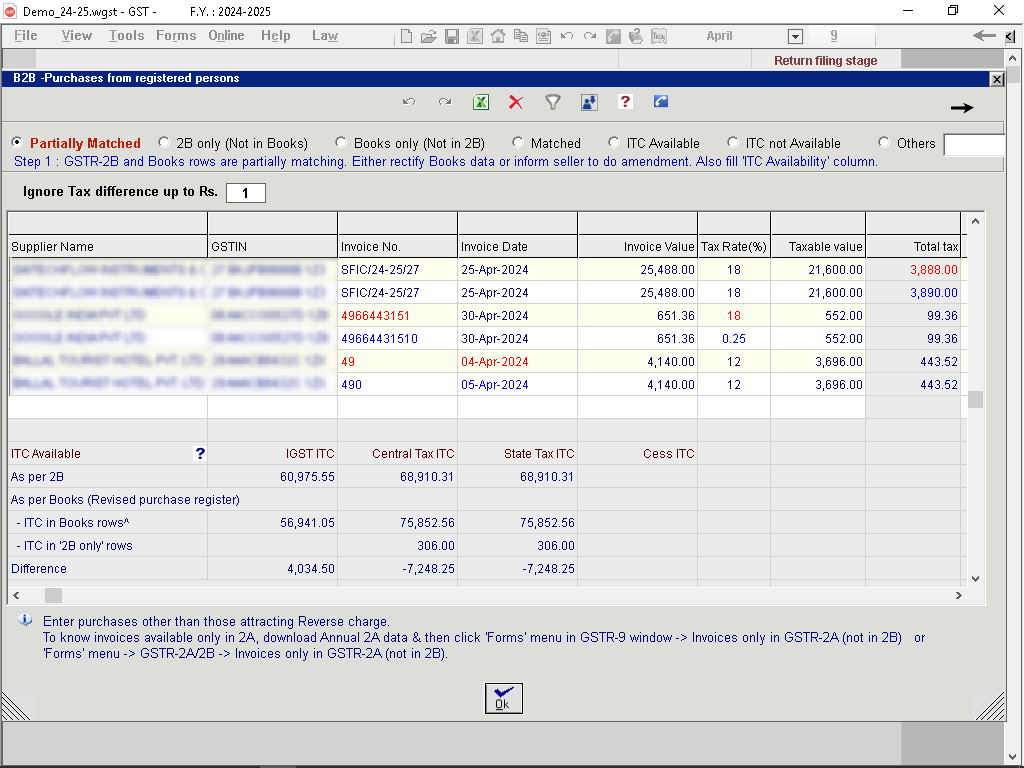Viewport: 1024px width, 768px height.
Task: Click the Ignore Tax difference amount field
Action: click(246, 192)
